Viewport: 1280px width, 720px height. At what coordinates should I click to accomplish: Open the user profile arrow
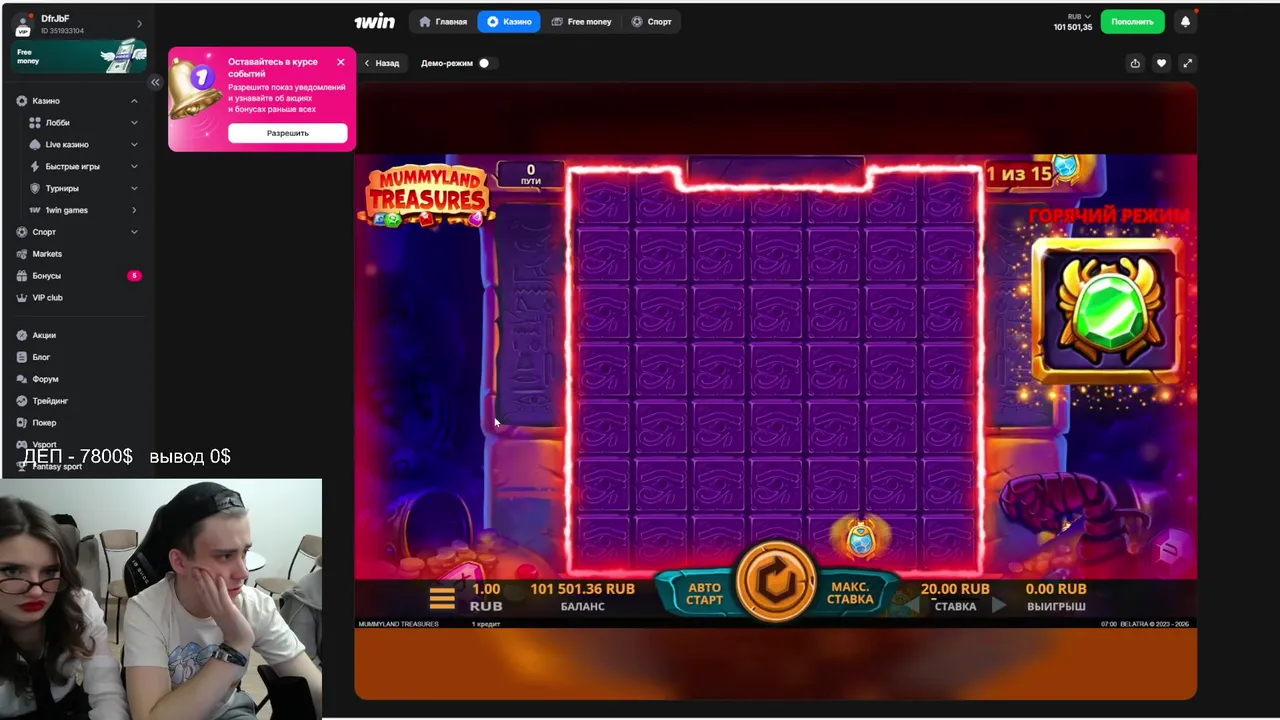click(x=139, y=24)
